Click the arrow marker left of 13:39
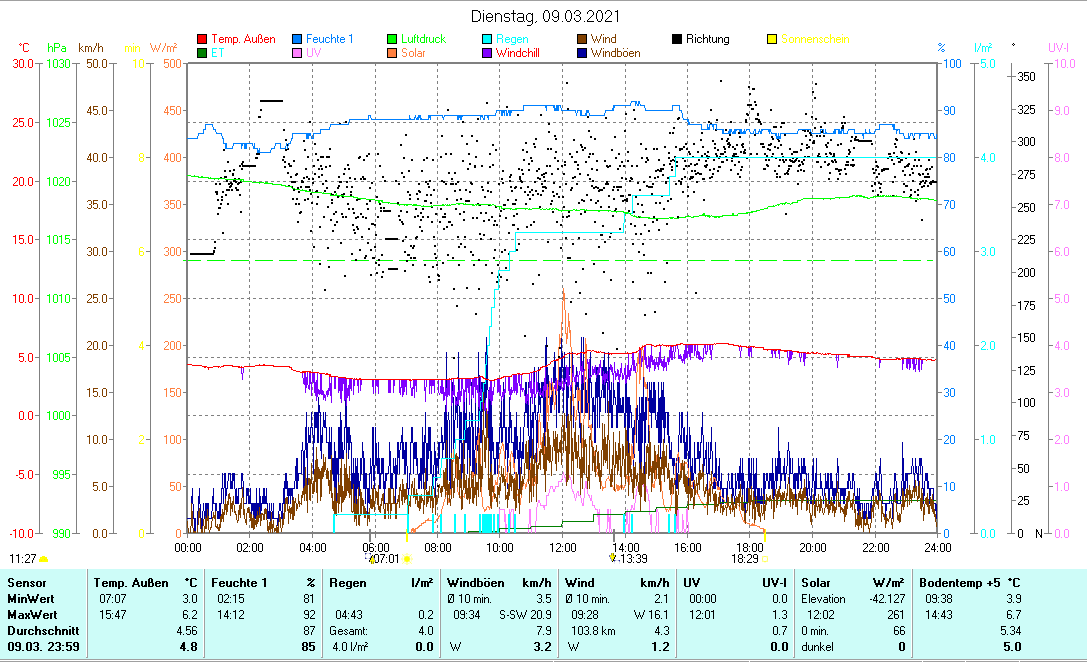The height and width of the screenshot is (662, 1087). click(612, 559)
